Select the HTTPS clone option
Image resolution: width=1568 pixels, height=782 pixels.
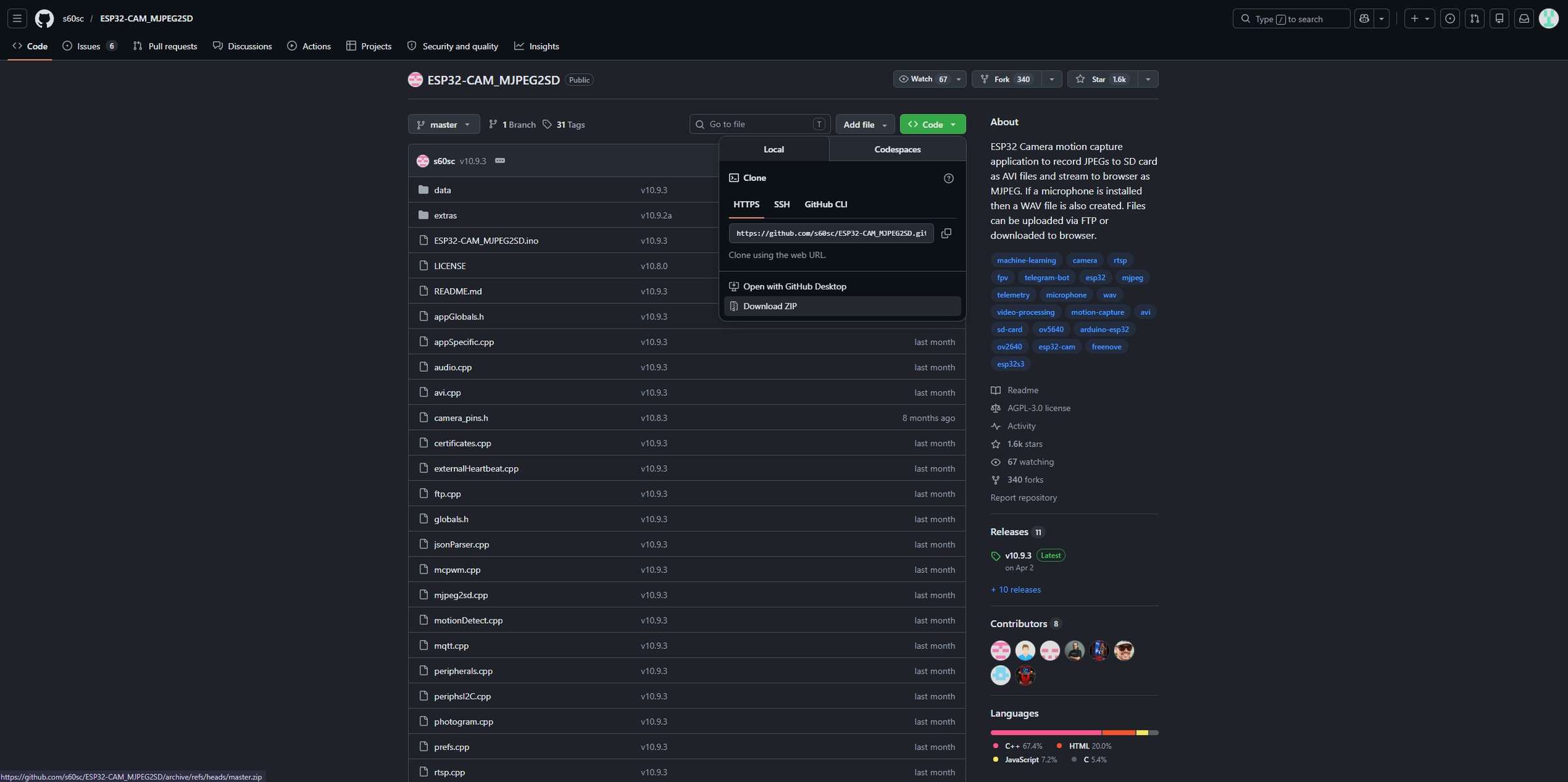pyautogui.click(x=746, y=204)
